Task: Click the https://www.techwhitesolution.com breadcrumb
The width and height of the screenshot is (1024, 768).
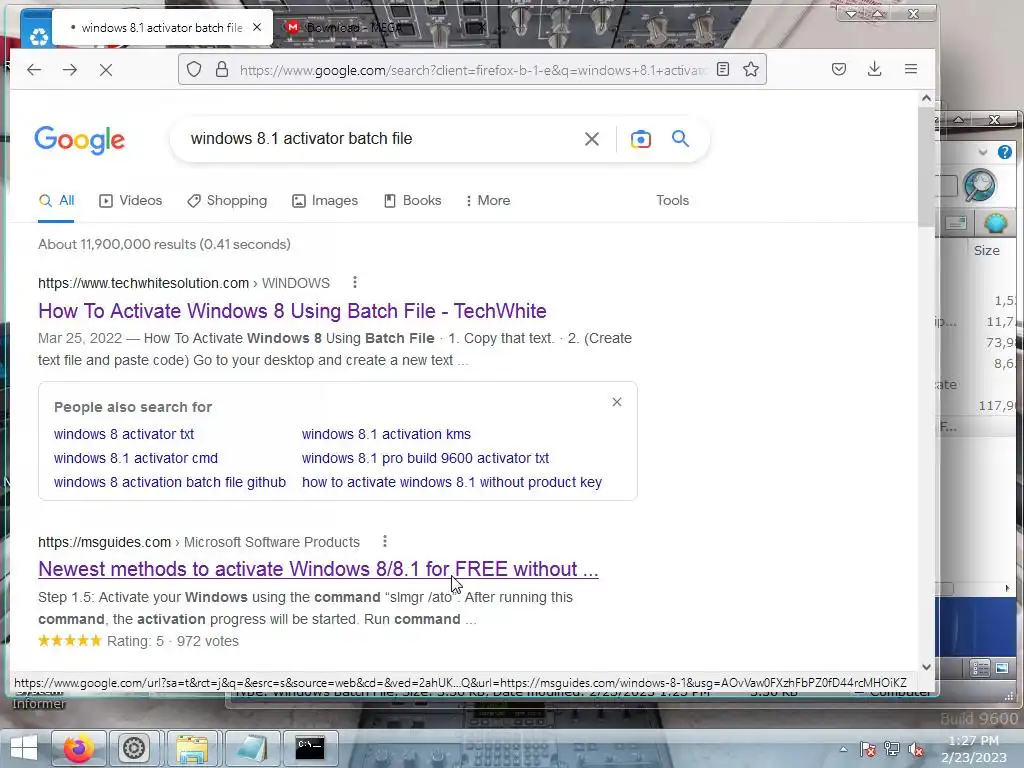Action: point(143,283)
